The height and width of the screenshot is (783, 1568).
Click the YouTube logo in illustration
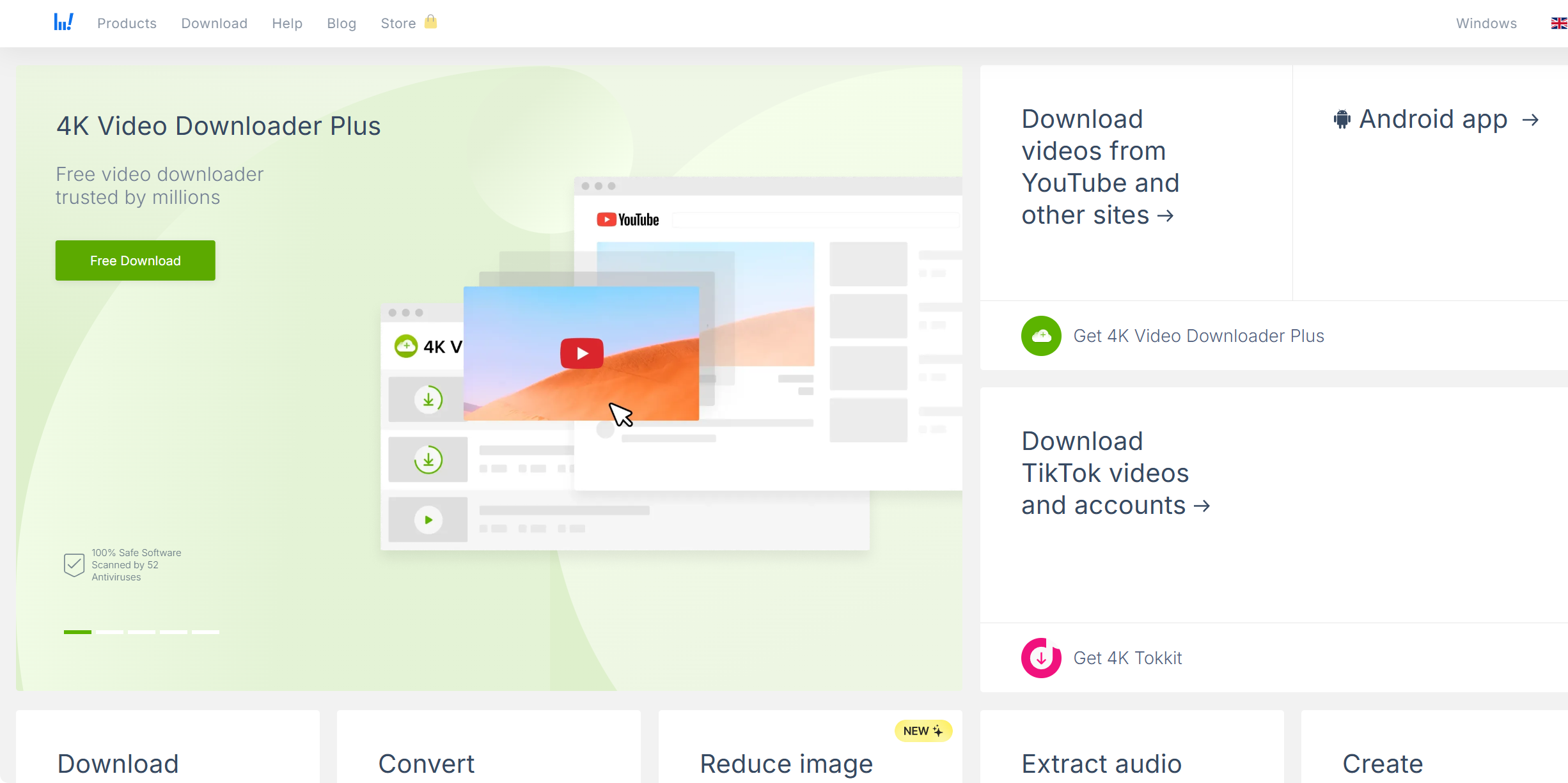click(628, 220)
